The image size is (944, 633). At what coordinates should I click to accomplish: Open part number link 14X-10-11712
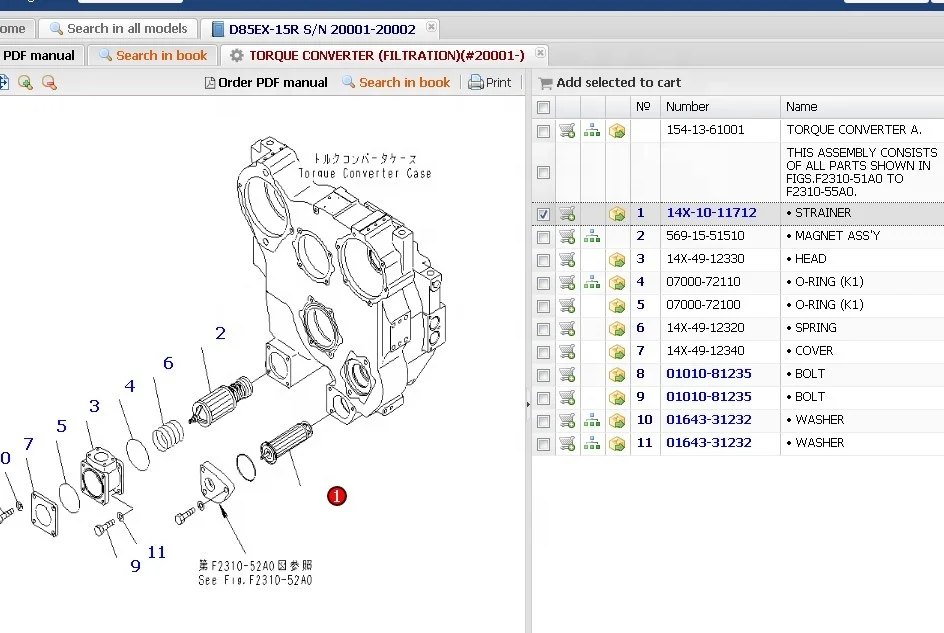pyautogui.click(x=711, y=213)
